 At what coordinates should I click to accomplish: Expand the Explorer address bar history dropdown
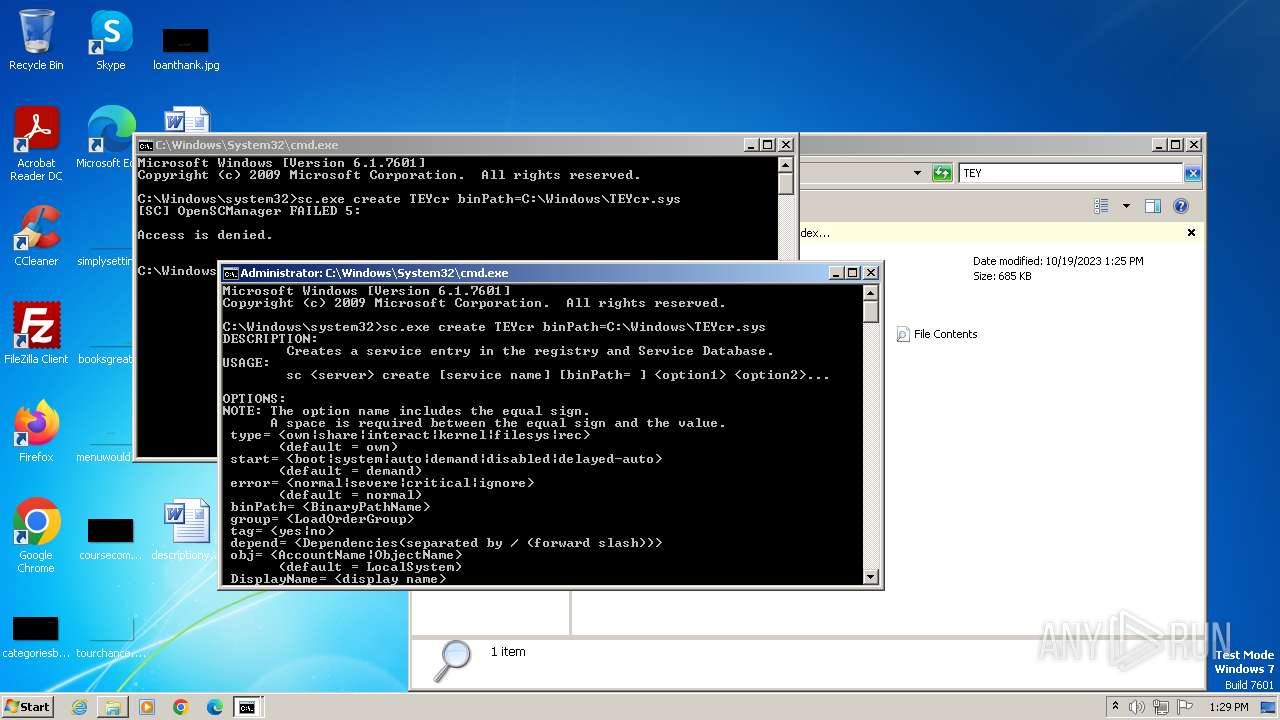point(917,173)
